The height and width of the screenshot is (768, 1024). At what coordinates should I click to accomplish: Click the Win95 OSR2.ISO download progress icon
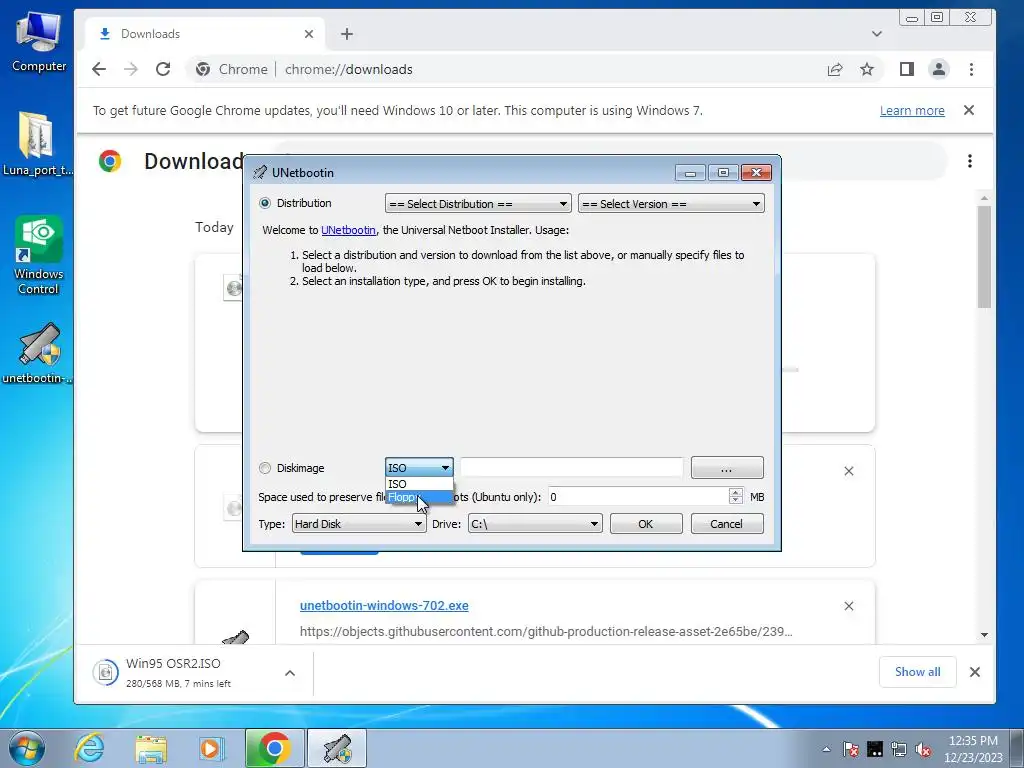tap(106, 672)
